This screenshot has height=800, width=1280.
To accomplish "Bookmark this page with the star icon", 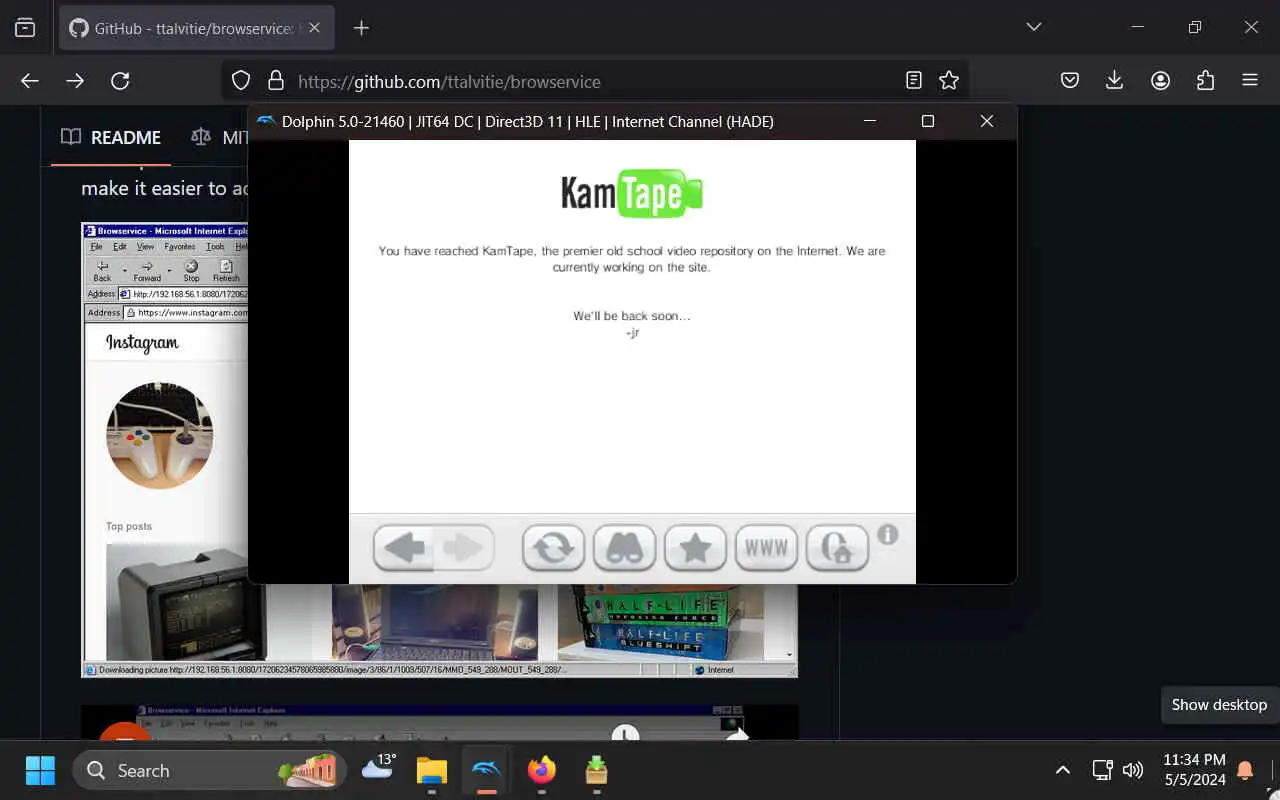I will (949, 81).
